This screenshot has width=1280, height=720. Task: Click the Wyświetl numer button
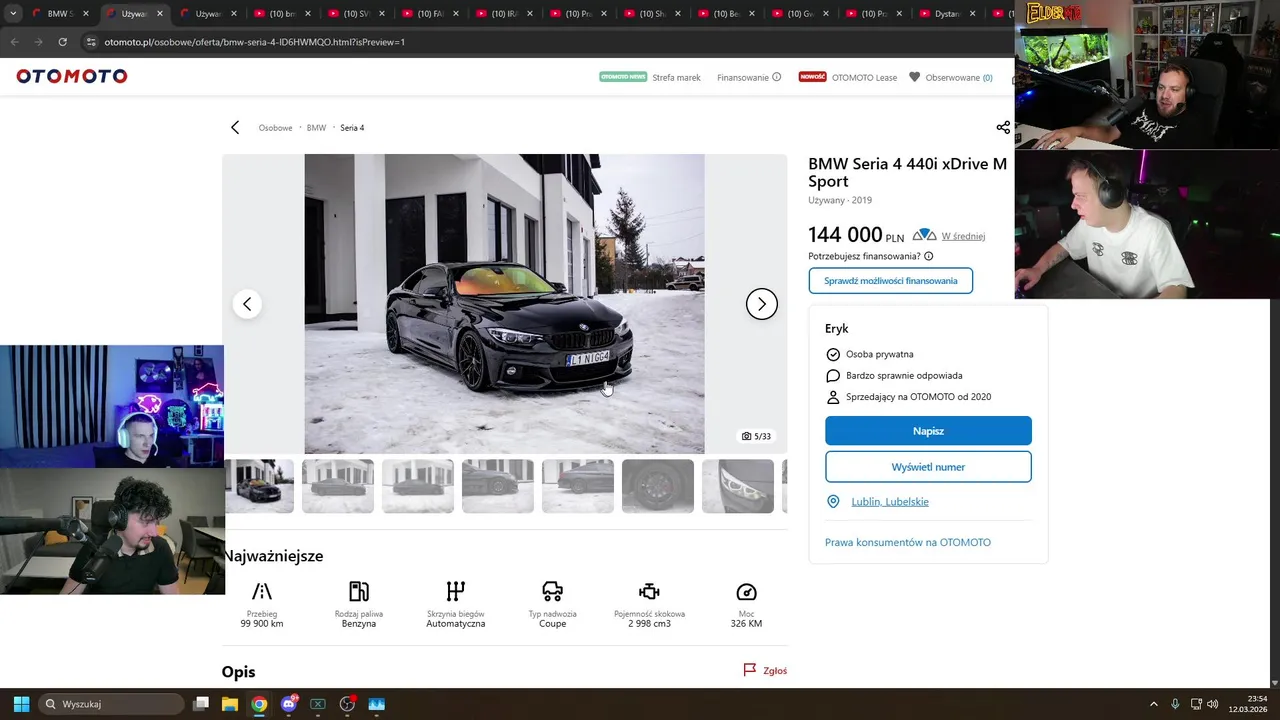pyautogui.click(x=928, y=467)
